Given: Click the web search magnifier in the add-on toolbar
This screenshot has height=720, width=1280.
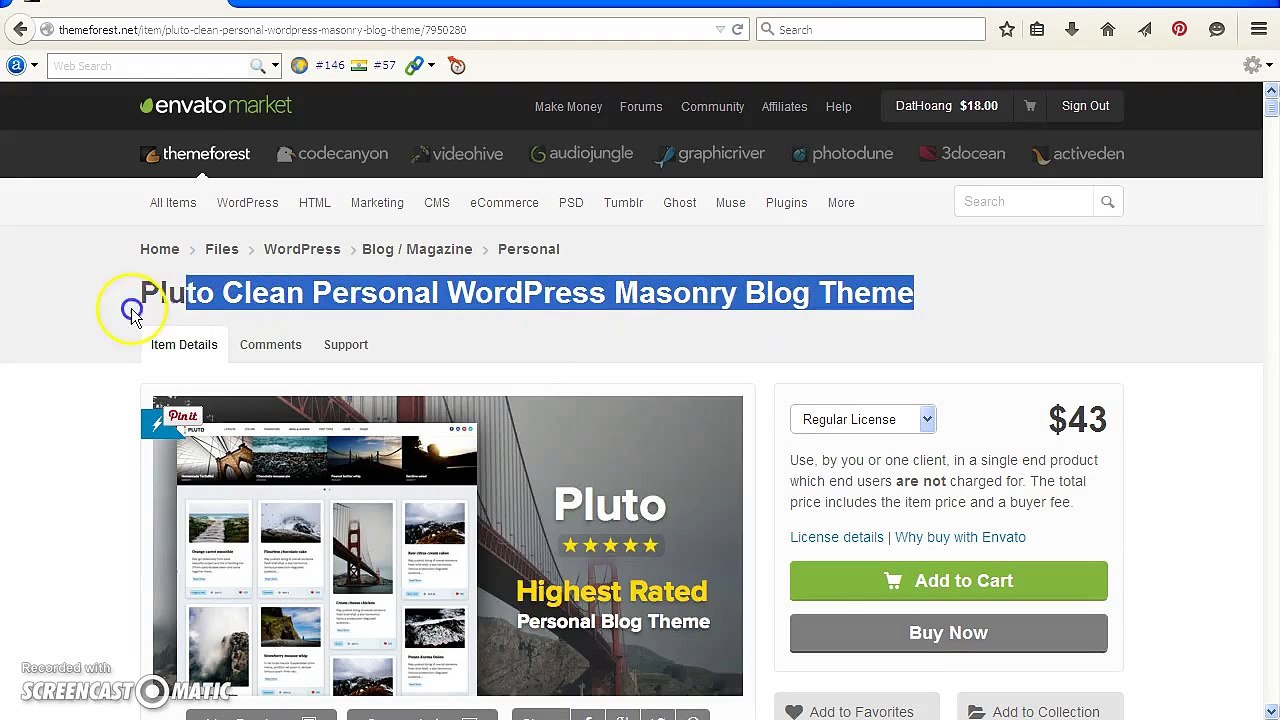Looking at the screenshot, I should point(258,66).
